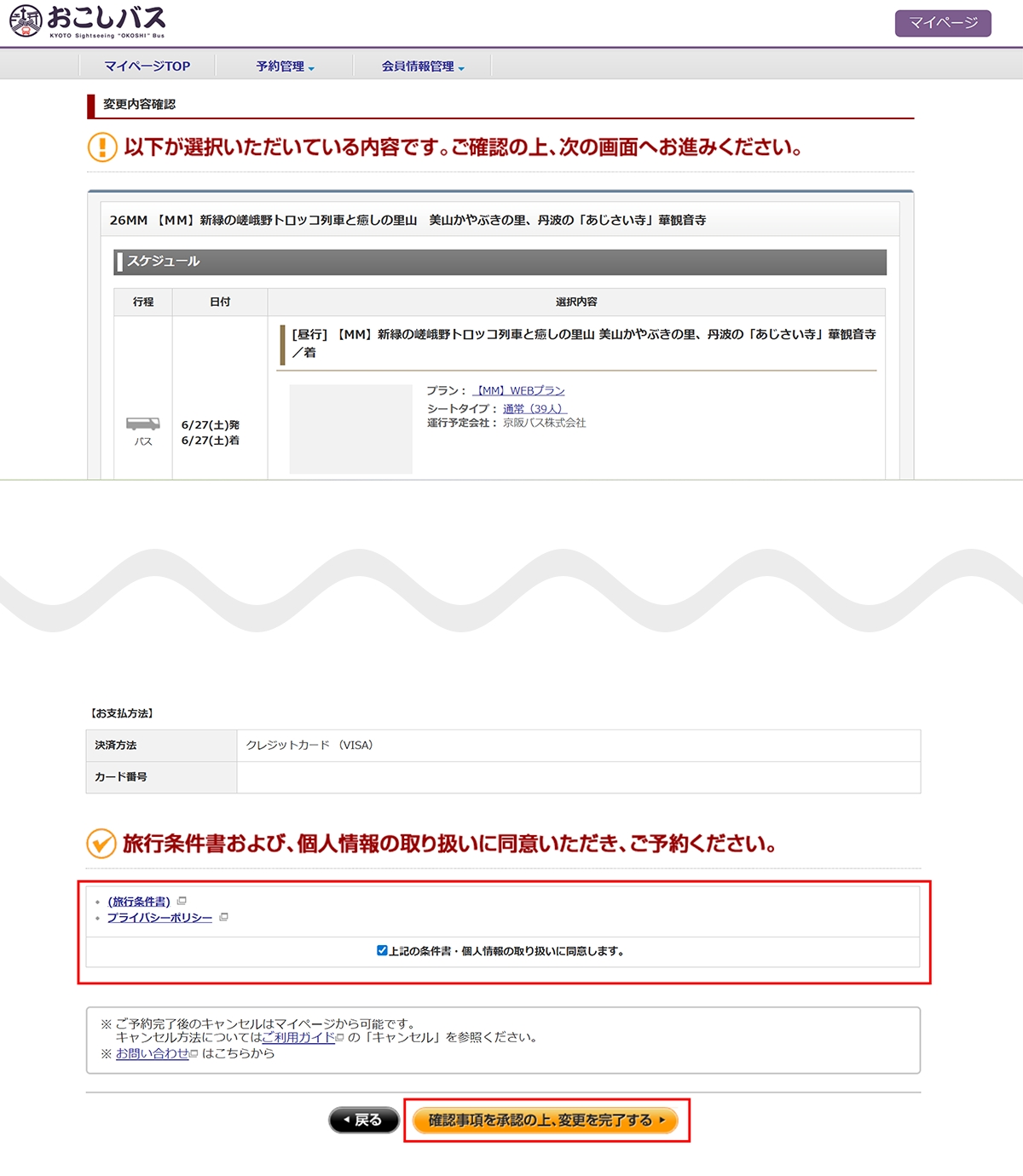Click external window icon beside 旅行条件書
Screen dimensions: 1023x1176
point(182,901)
